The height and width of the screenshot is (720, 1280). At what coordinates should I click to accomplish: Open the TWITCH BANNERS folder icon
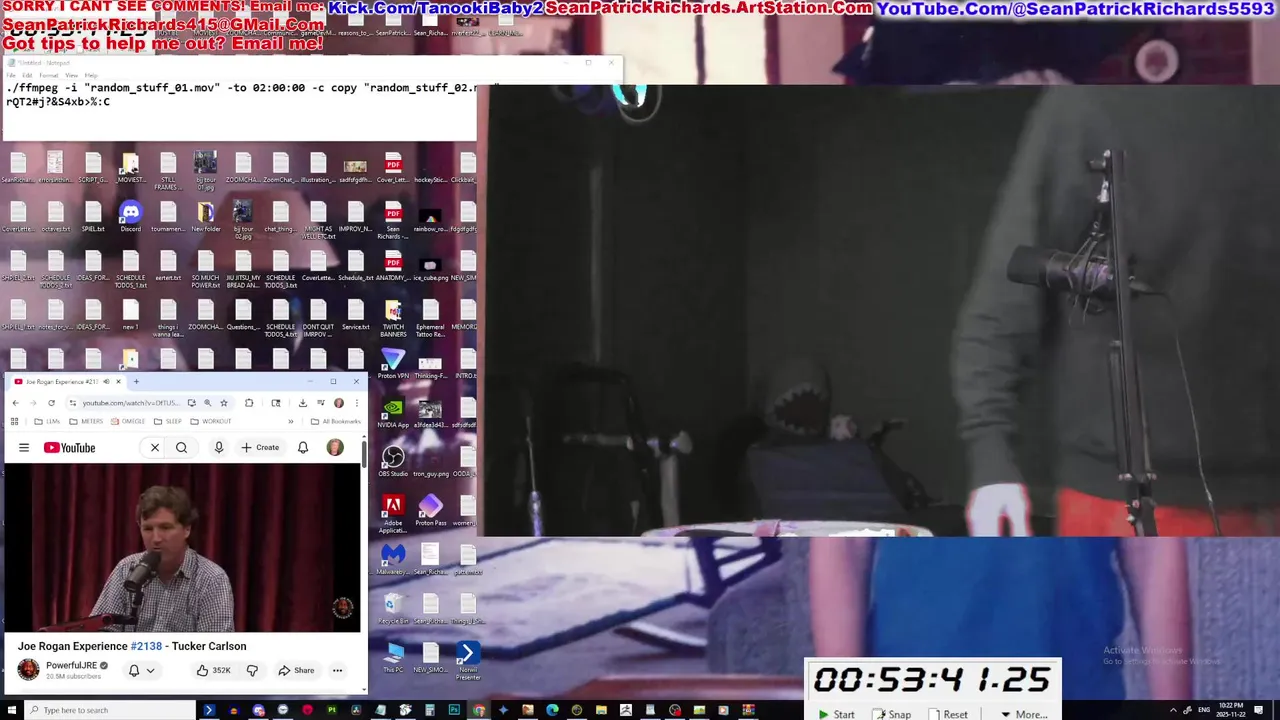coord(393,319)
